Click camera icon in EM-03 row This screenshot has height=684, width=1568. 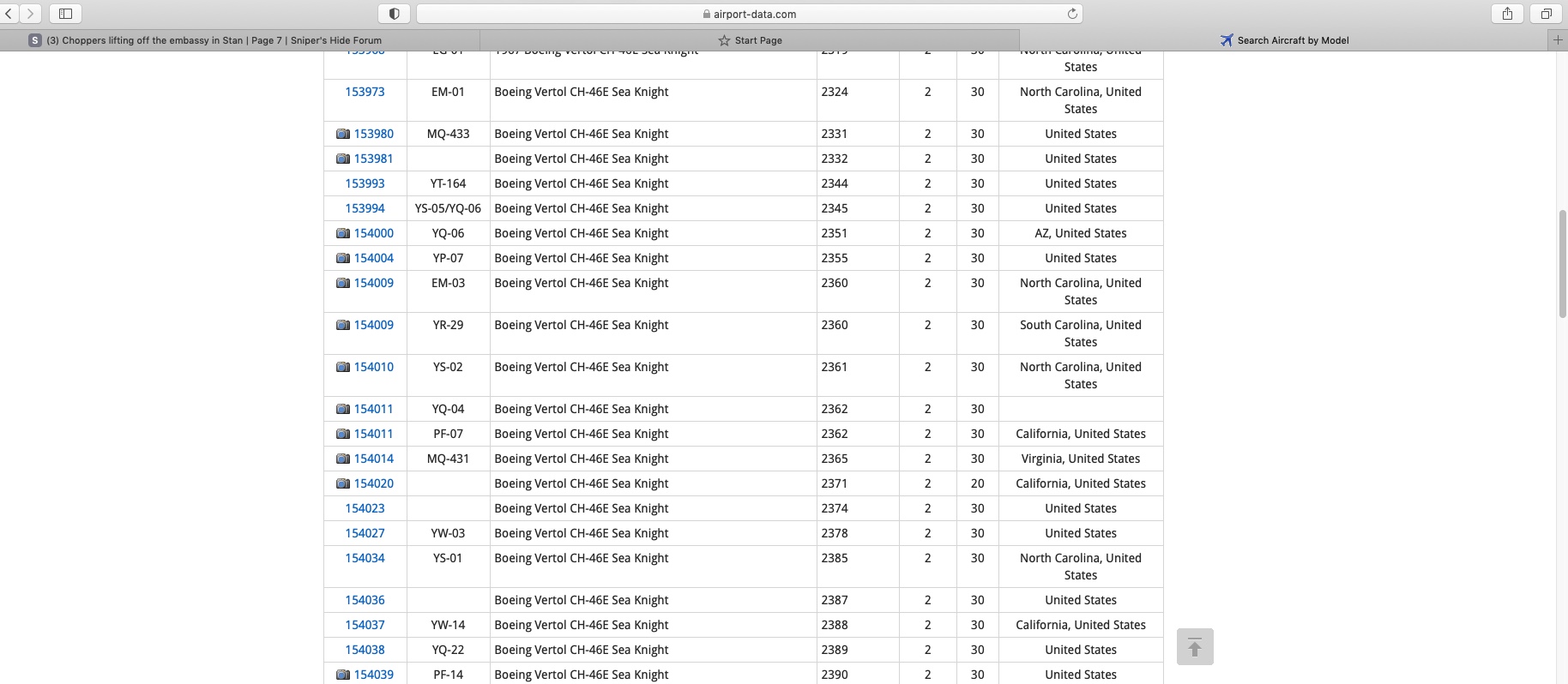[x=343, y=283]
